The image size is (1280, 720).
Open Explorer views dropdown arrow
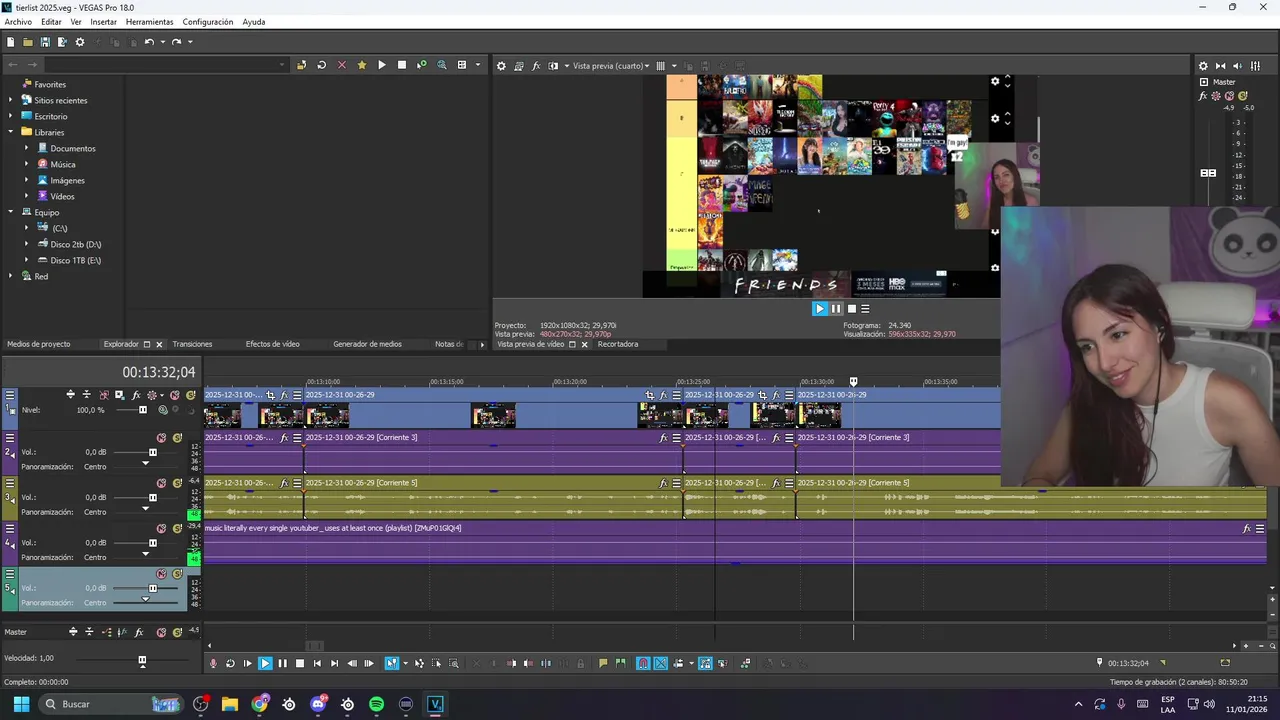(477, 65)
